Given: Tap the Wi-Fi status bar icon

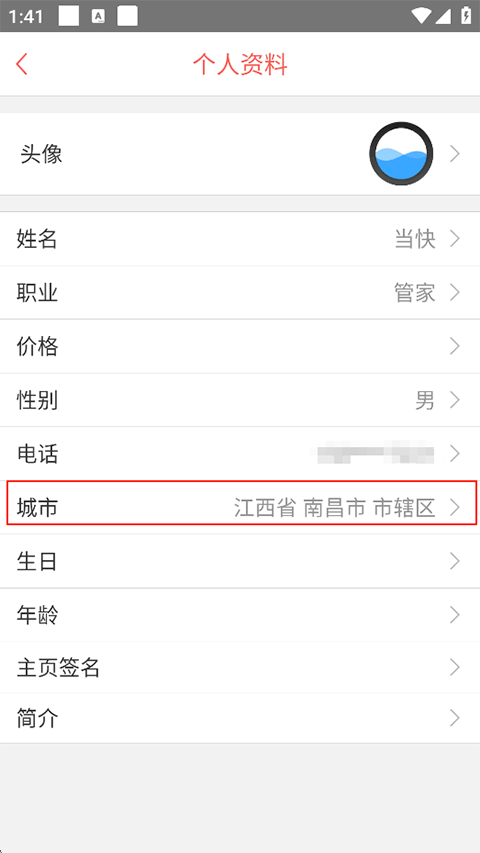Looking at the screenshot, I should click(422, 16).
